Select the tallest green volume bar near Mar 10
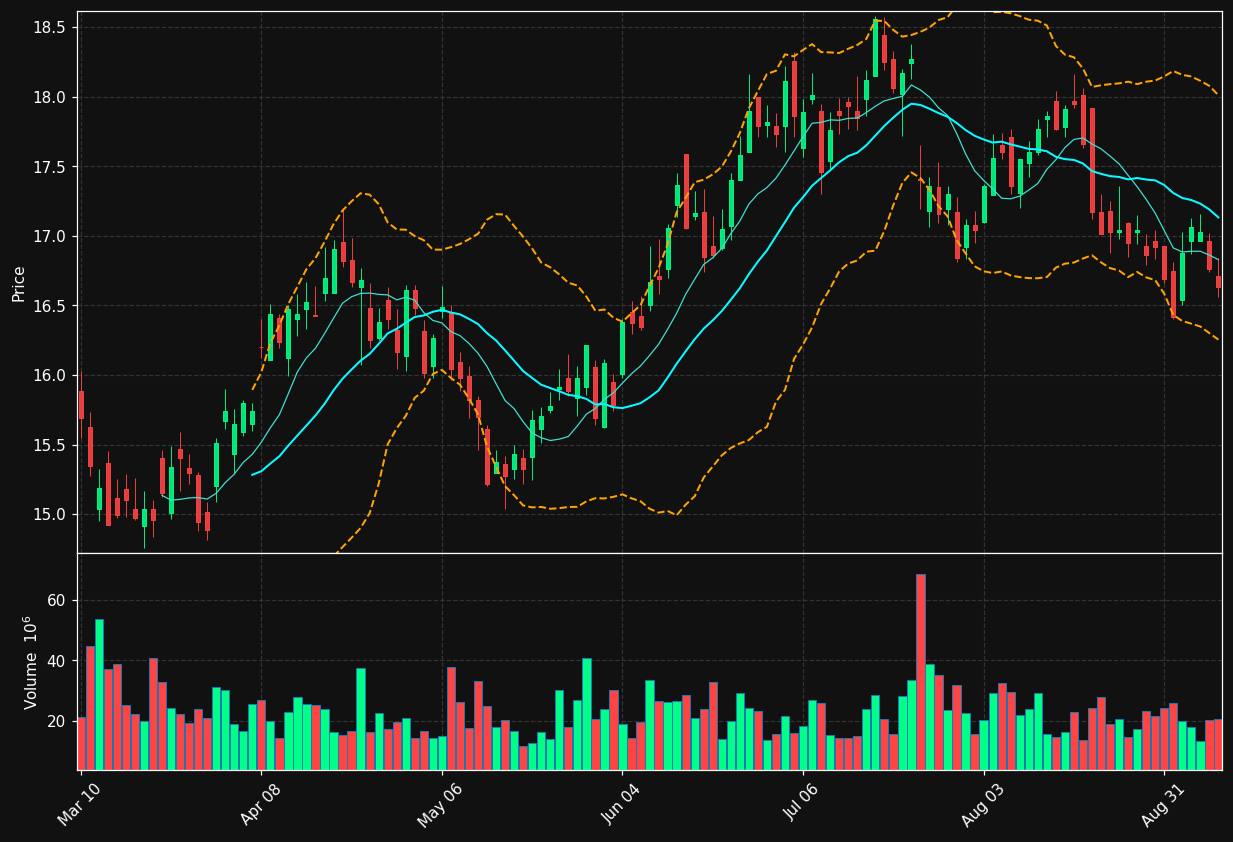Screen dimensions: 1233x842 [99, 694]
